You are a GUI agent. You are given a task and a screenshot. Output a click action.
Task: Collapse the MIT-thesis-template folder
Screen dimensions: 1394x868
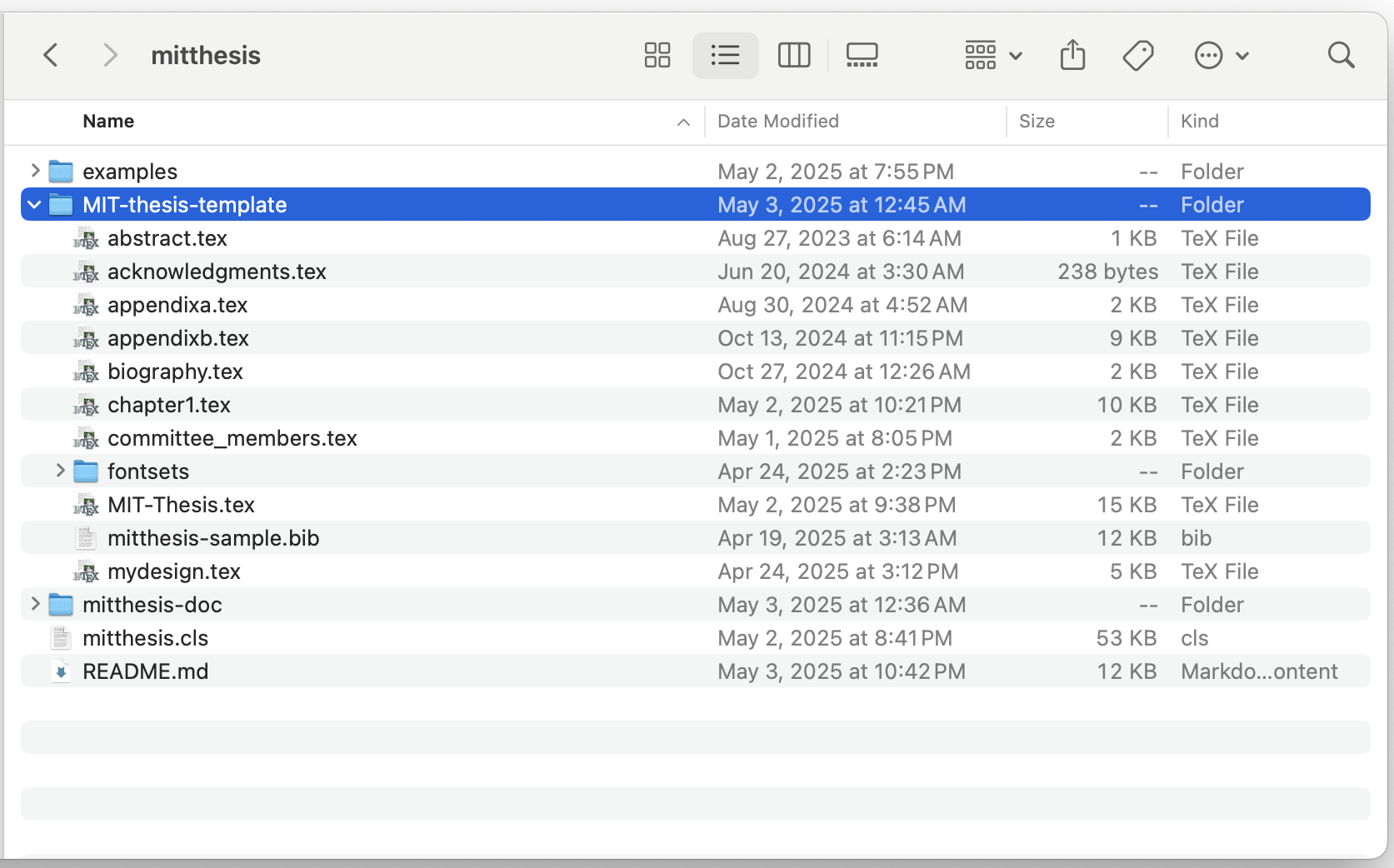coord(34,204)
